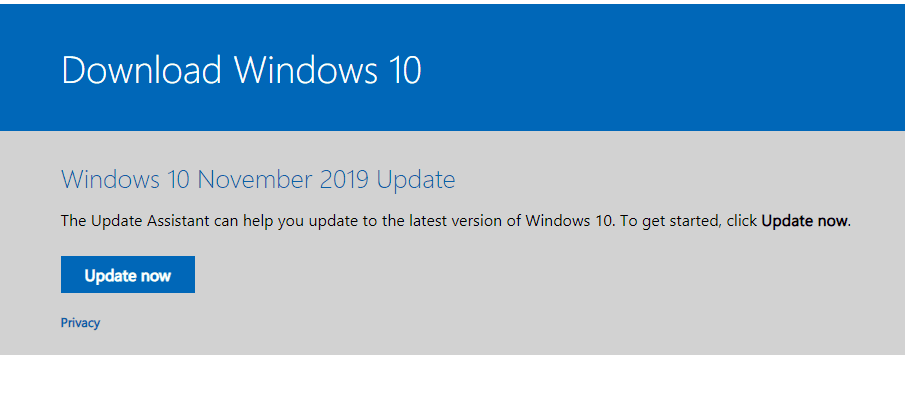The image size is (905, 404).
Task: Click the white area beneath the gray section
Action: 452,379
